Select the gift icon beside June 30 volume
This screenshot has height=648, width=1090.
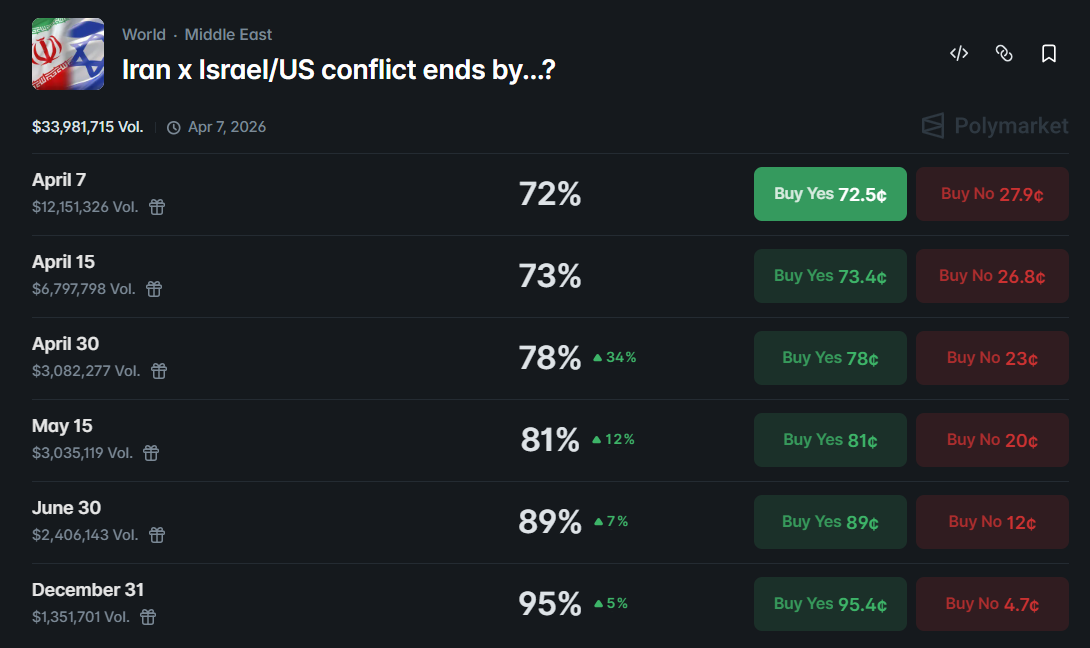point(156,535)
